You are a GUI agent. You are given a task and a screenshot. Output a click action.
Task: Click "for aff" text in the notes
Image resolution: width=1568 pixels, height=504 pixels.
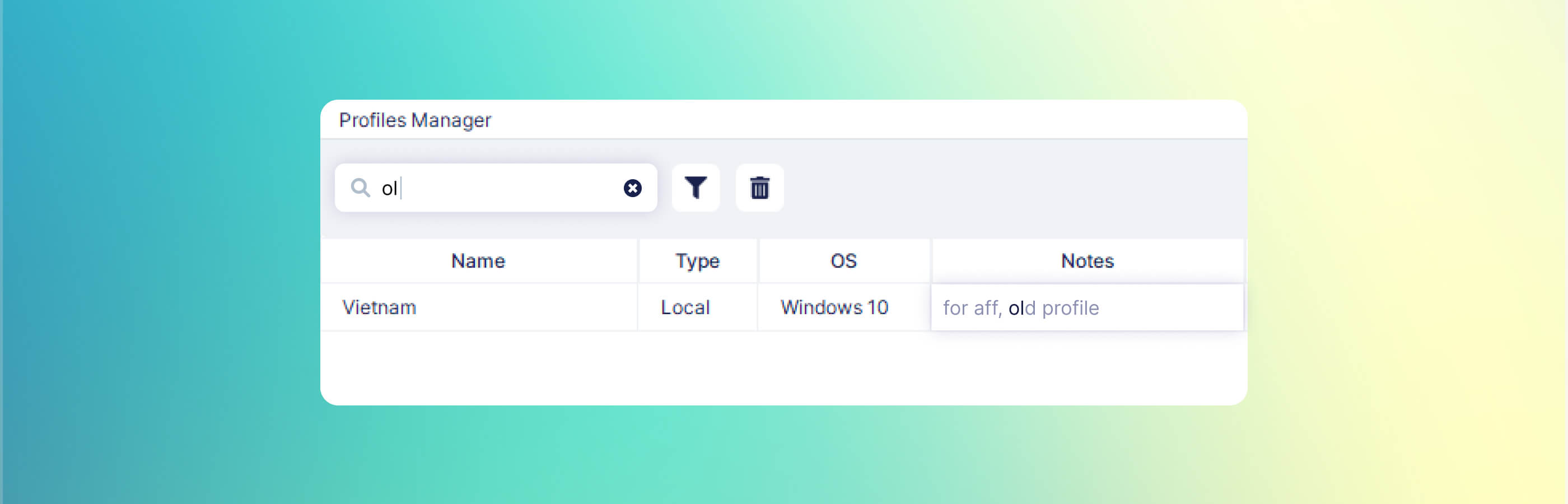pyautogui.click(x=971, y=308)
